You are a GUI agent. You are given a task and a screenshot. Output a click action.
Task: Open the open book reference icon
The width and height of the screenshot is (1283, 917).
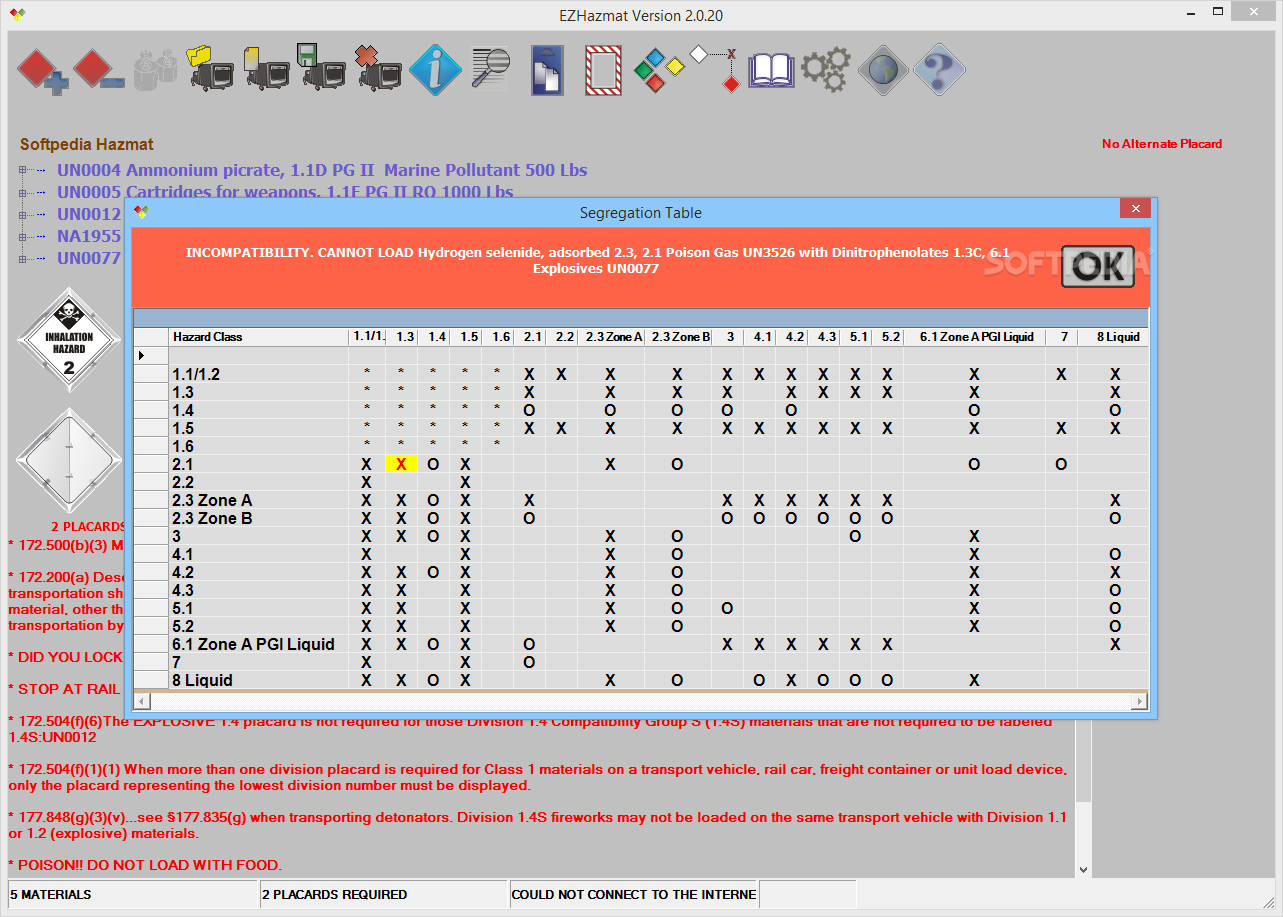771,70
